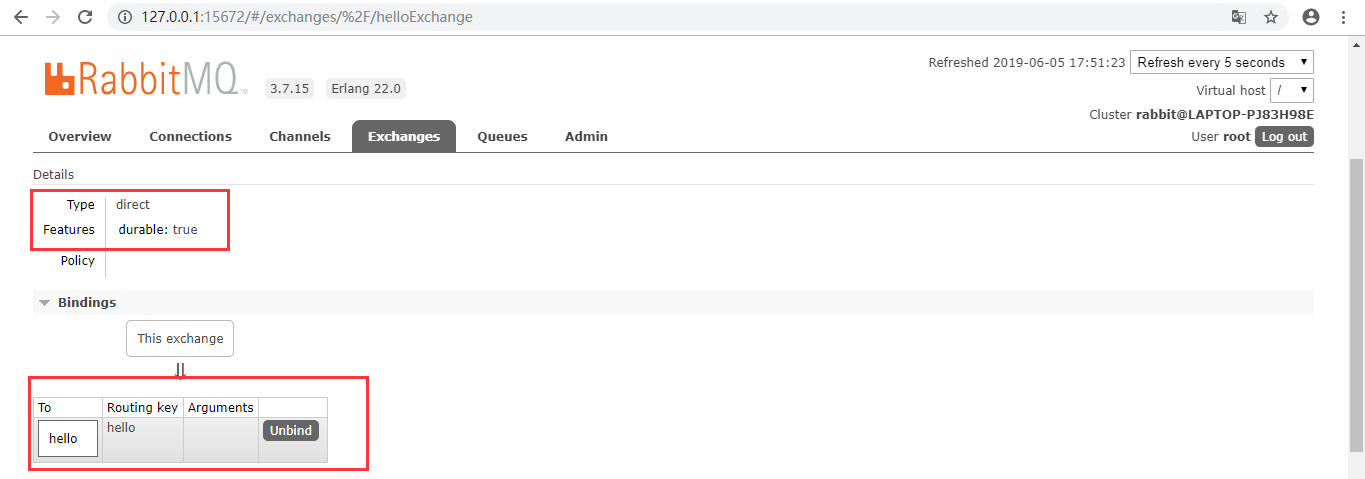Click the site info icon in address bar
Viewport: 1365px width, 479px height.
(125, 17)
